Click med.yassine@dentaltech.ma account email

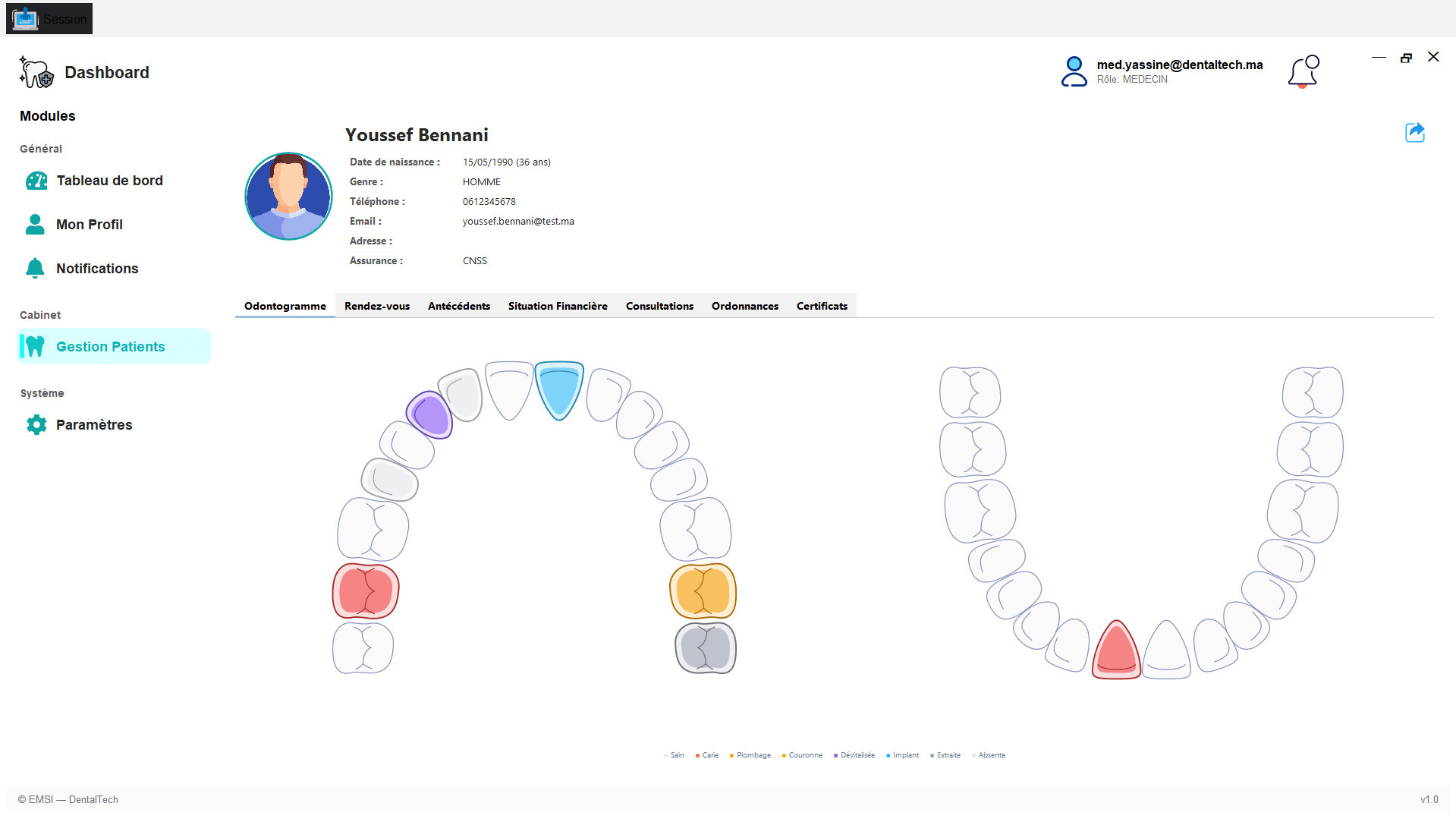pyautogui.click(x=1180, y=65)
